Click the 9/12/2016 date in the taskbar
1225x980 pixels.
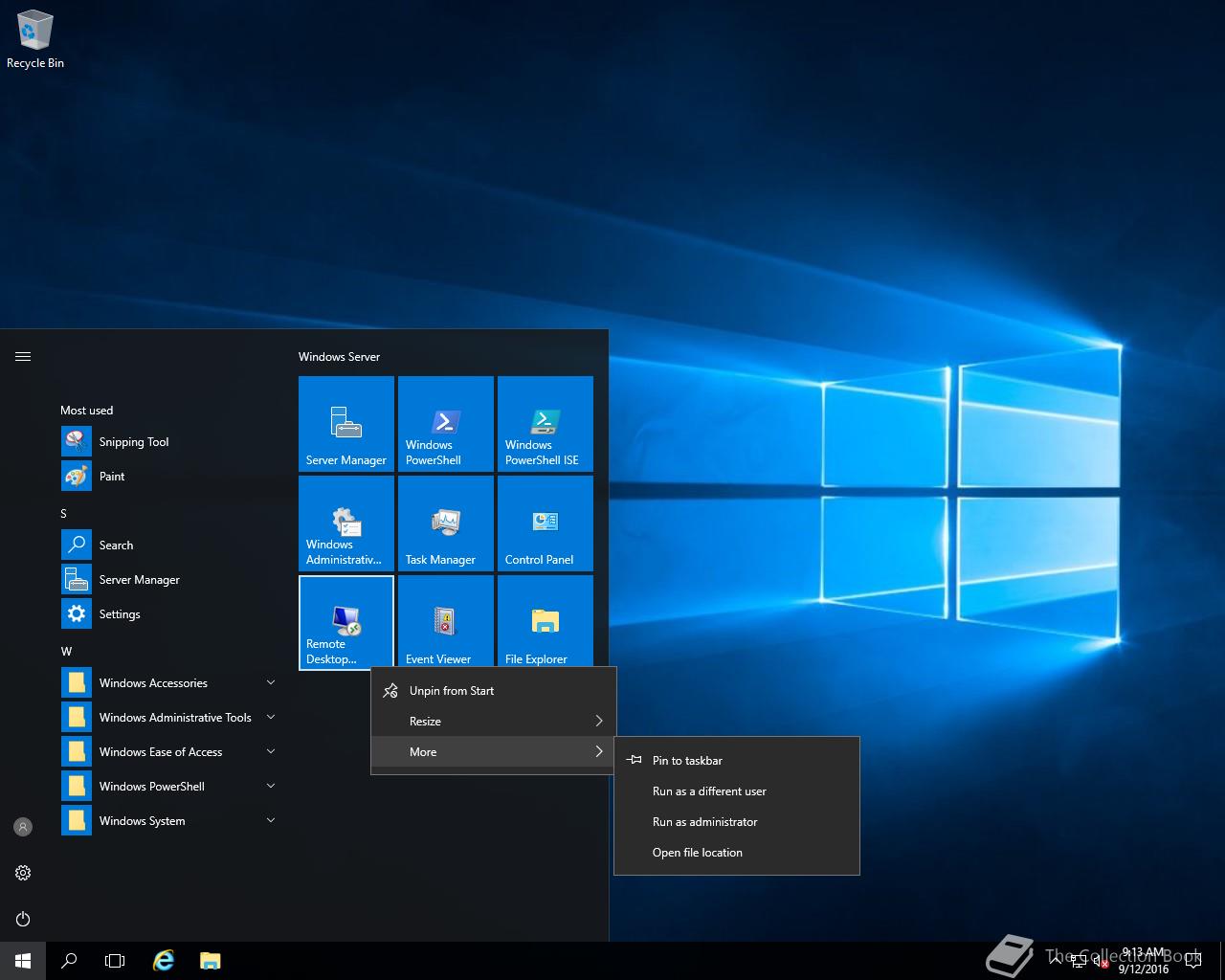(x=1144, y=969)
